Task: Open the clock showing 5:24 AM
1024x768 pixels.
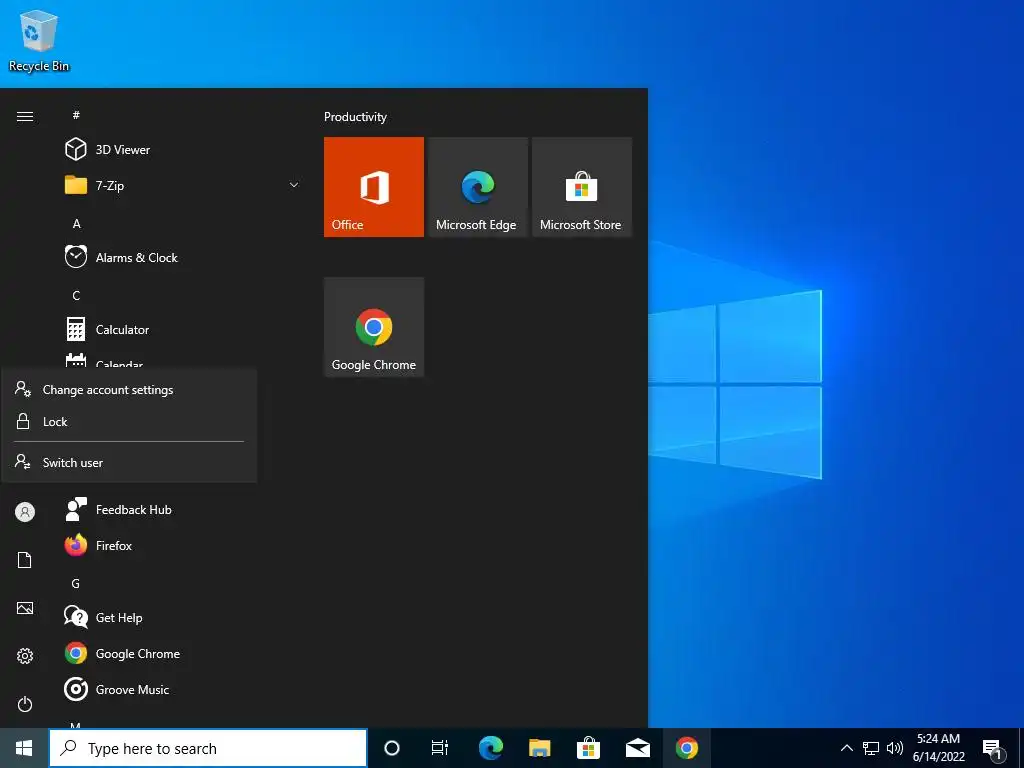Action: (x=938, y=748)
